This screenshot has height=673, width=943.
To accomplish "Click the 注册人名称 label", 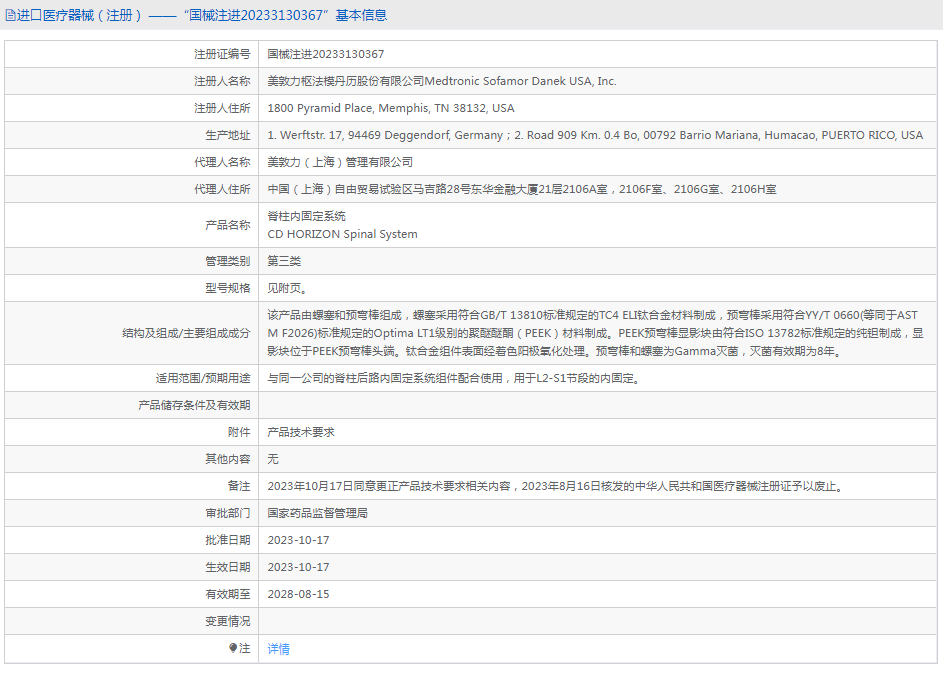I will coord(222,81).
